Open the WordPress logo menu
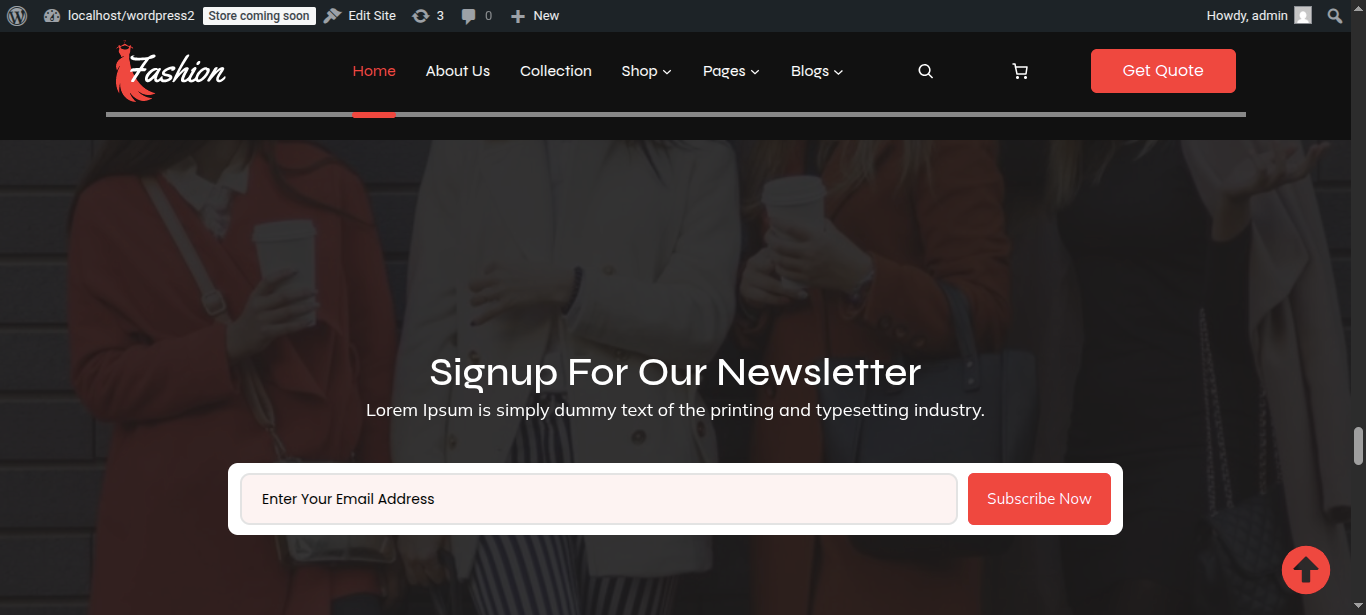 tap(17, 16)
